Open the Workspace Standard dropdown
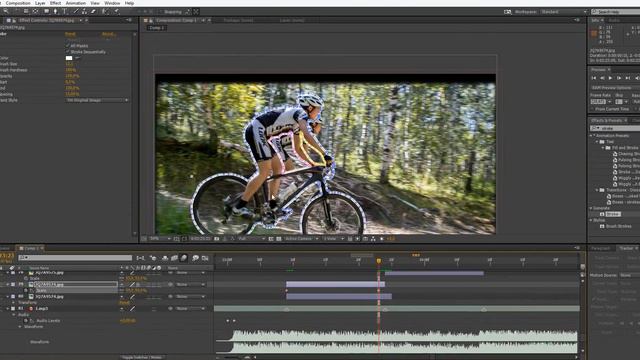The height and width of the screenshot is (360, 640). click(564, 12)
